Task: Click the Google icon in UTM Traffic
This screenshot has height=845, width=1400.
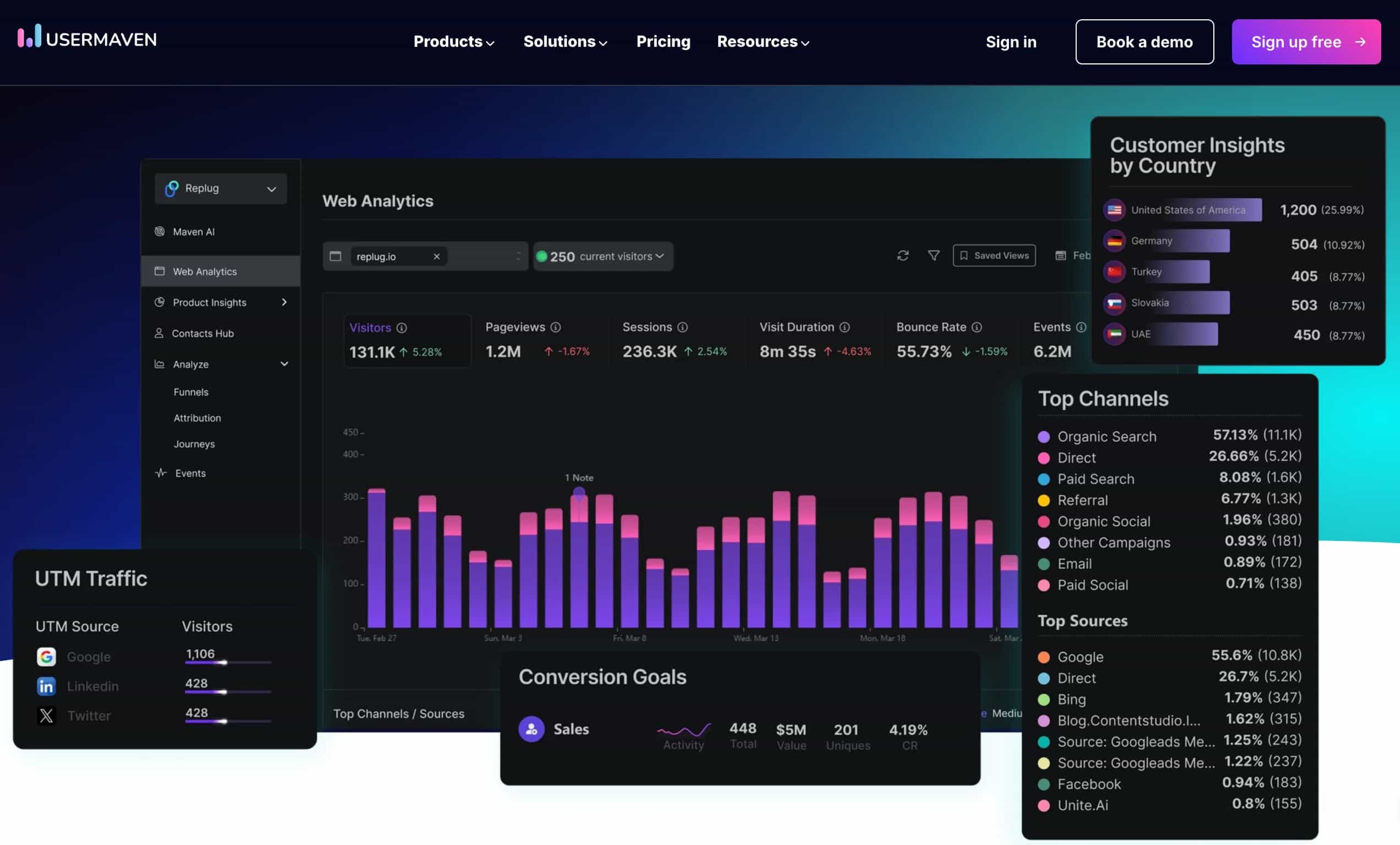Action: click(46, 657)
